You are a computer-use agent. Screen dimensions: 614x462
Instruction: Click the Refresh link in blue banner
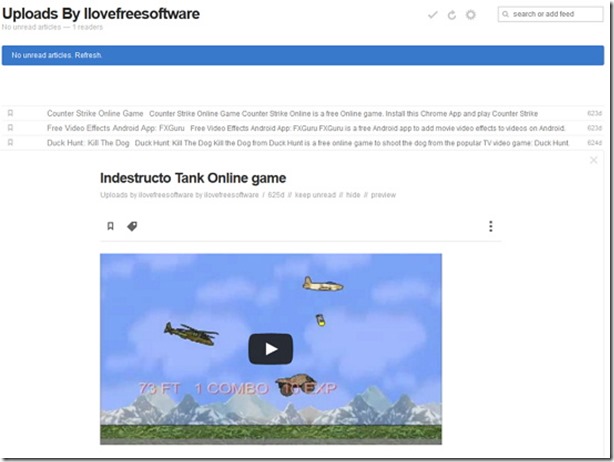[x=88, y=55]
